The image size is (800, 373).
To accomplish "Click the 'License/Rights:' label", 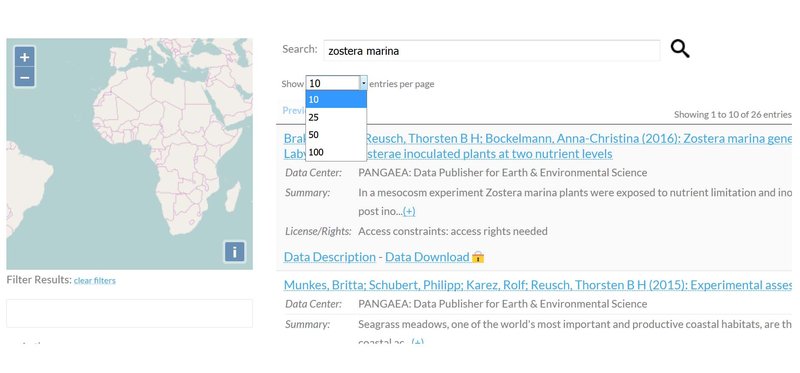I will (318, 231).
